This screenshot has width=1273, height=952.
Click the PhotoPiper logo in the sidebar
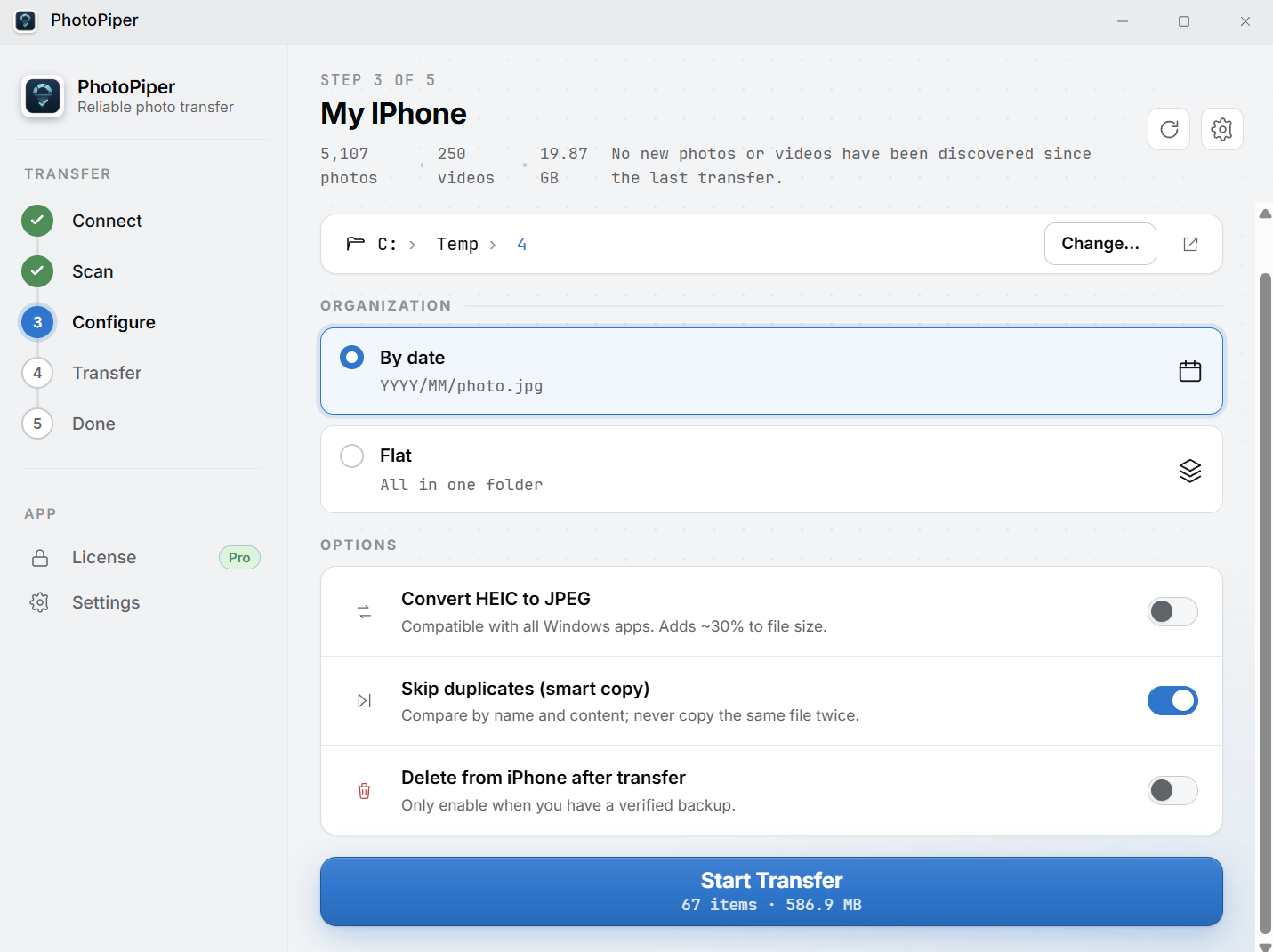coord(43,96)
